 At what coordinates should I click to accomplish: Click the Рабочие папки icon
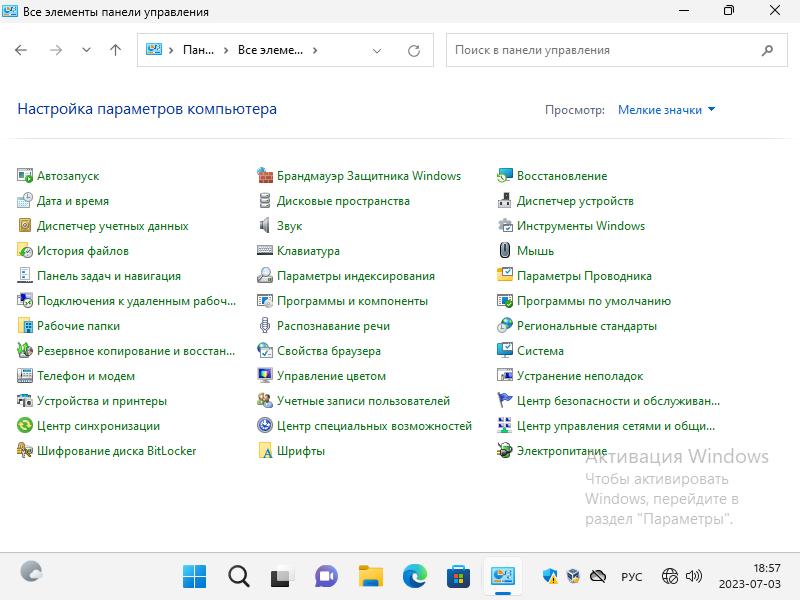click(x=24, y=326)
